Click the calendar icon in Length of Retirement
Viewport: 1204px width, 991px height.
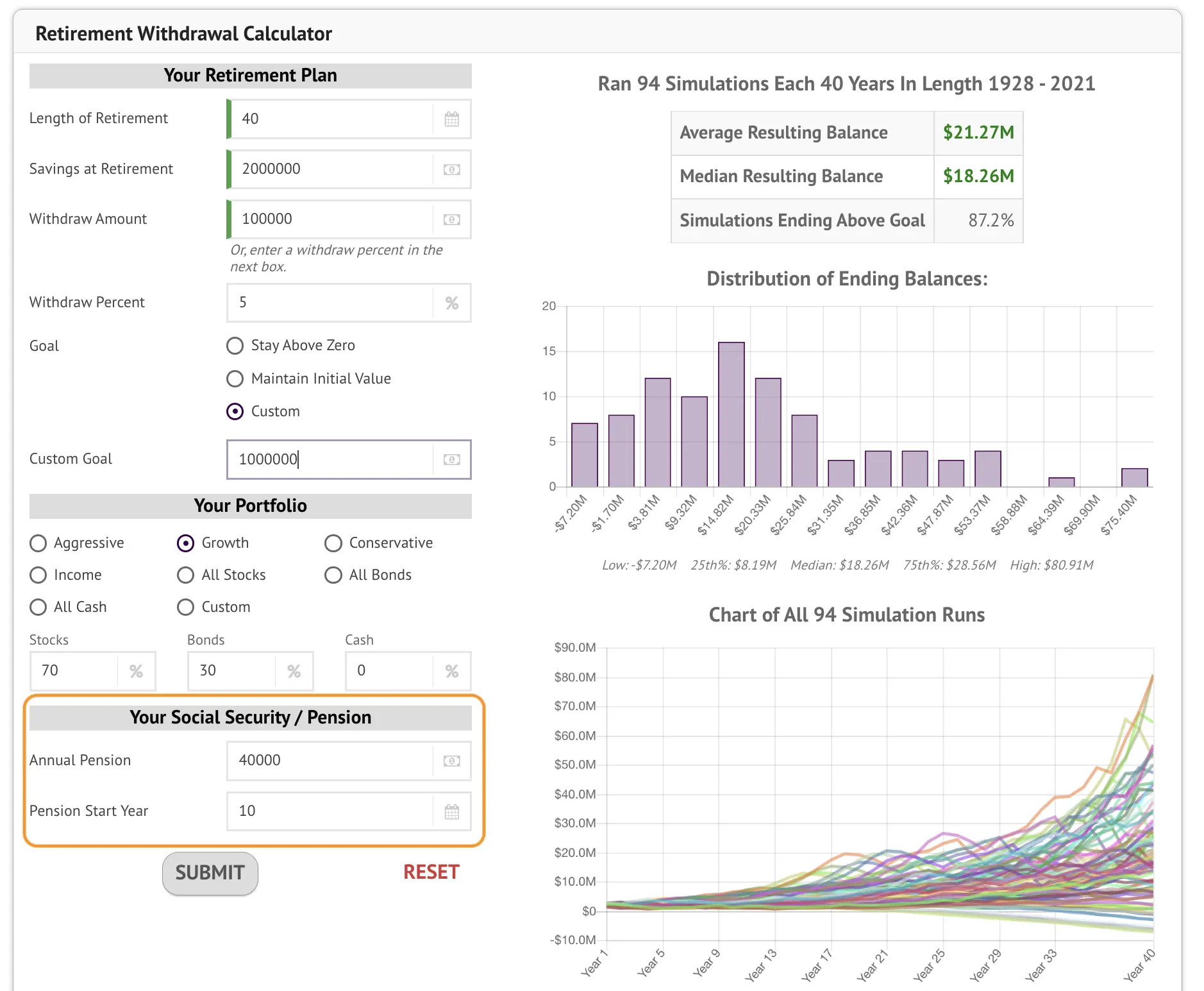[x=452, y=119]
